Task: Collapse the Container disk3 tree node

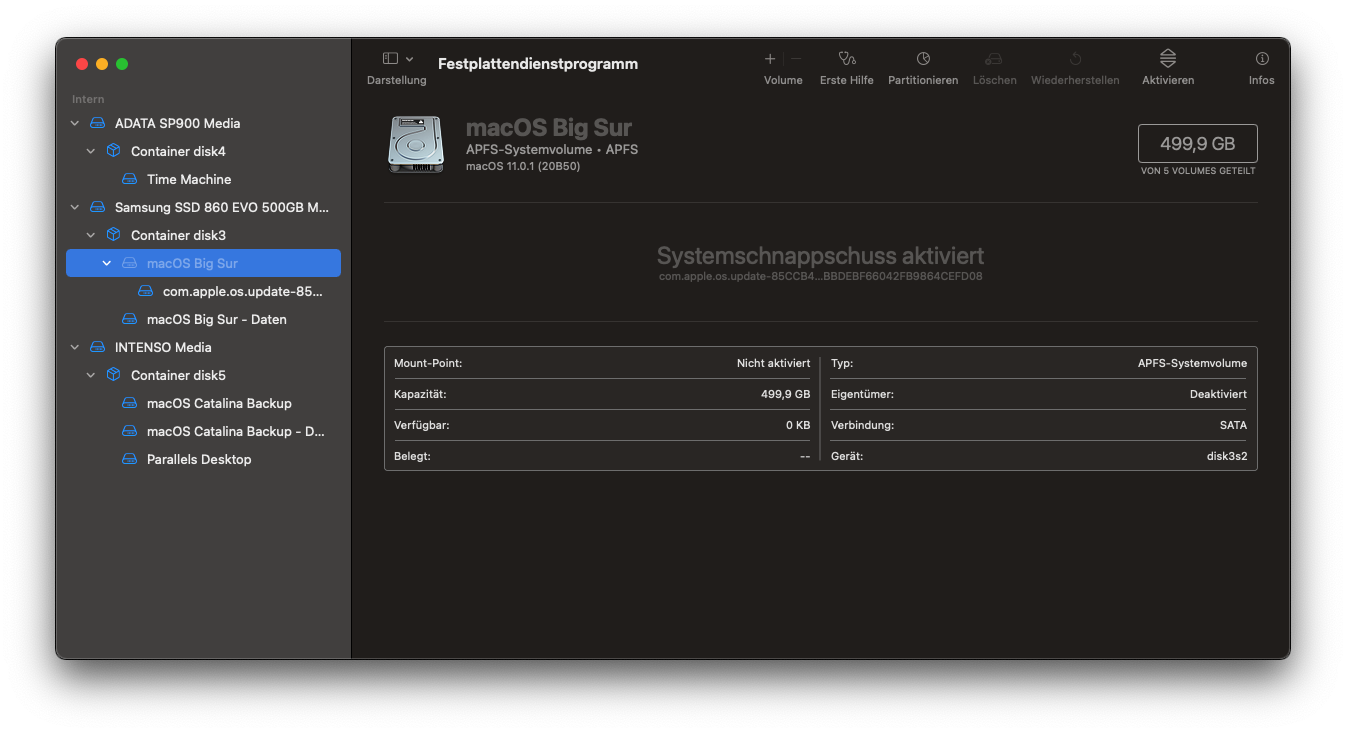Action: click(x=91, y=235)
